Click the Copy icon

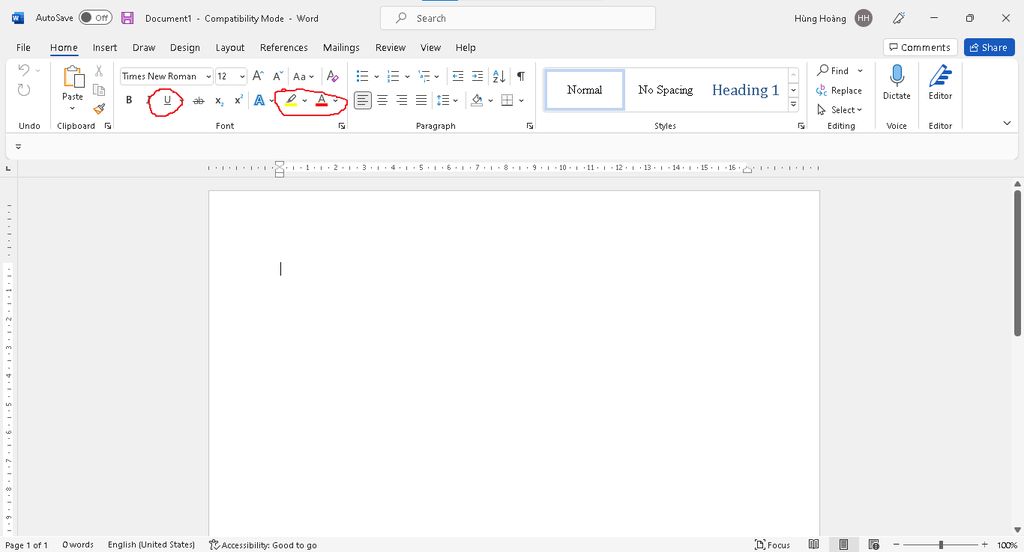coord(99,90)
